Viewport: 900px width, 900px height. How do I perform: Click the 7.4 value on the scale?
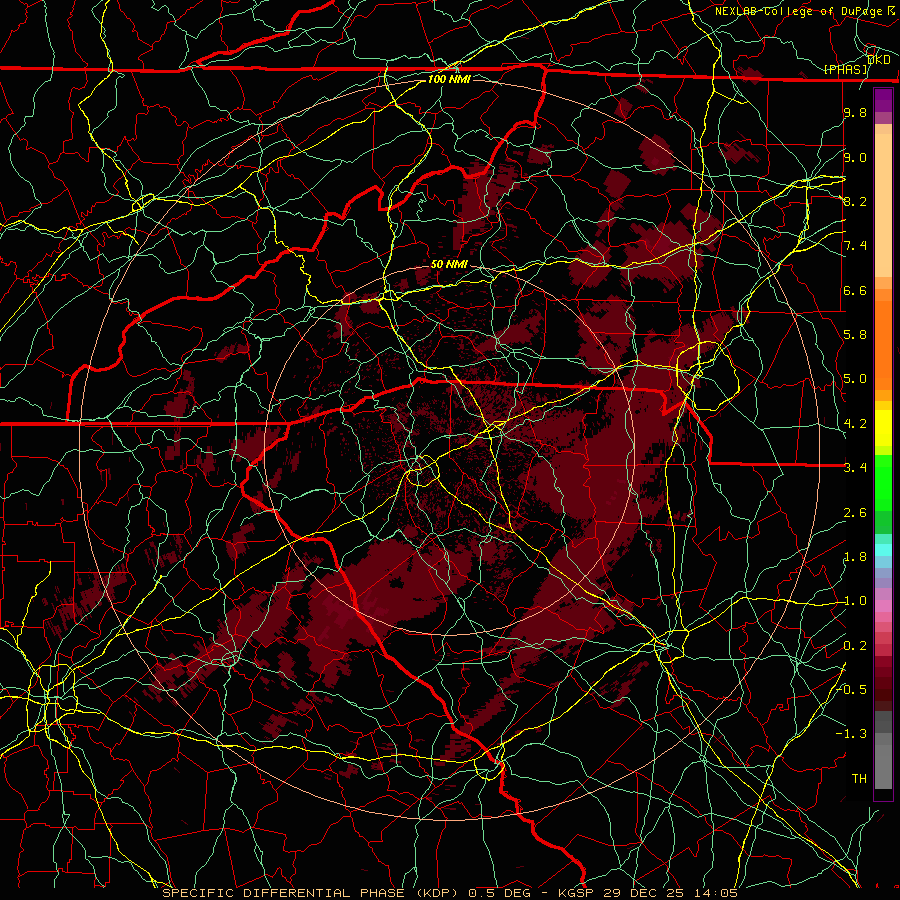855,246
